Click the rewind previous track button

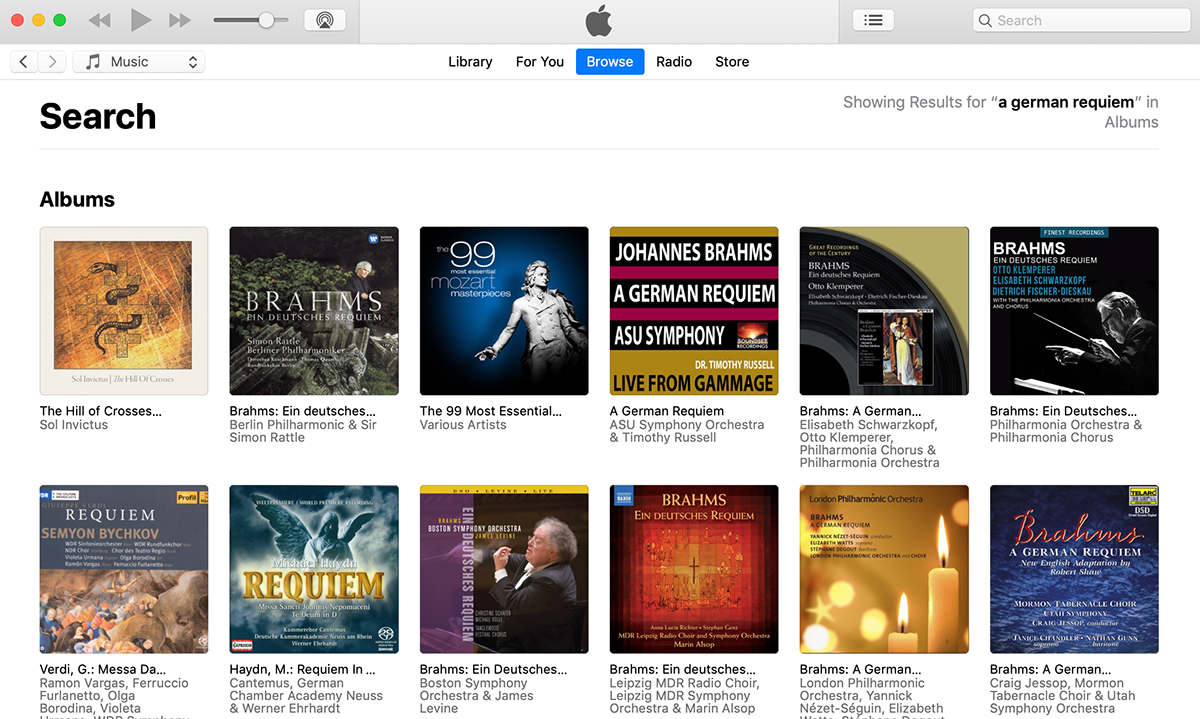pyautogui.click(x=99, y=20)
